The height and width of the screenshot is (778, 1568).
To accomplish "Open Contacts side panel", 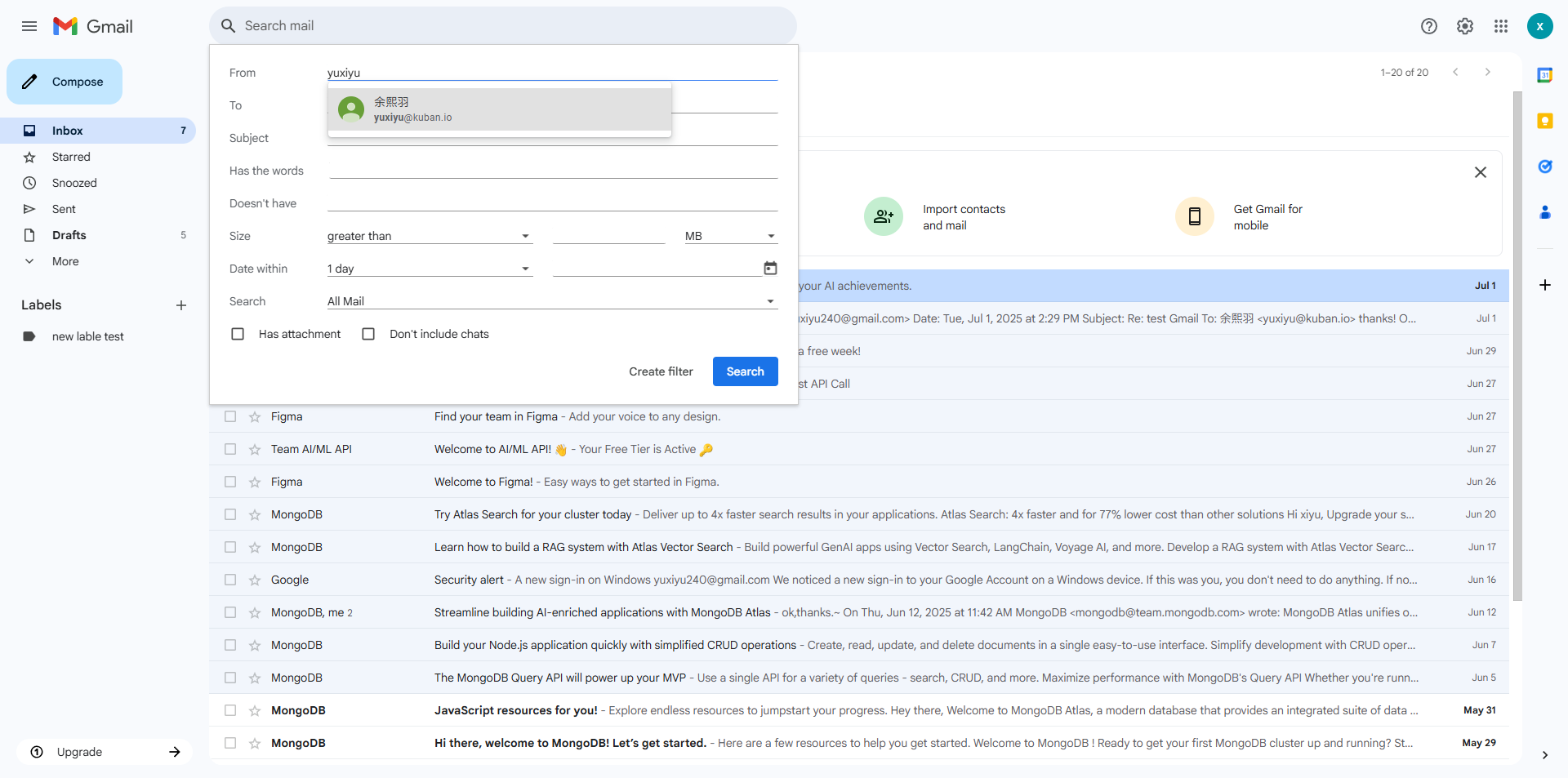I will coord(1545,212).
